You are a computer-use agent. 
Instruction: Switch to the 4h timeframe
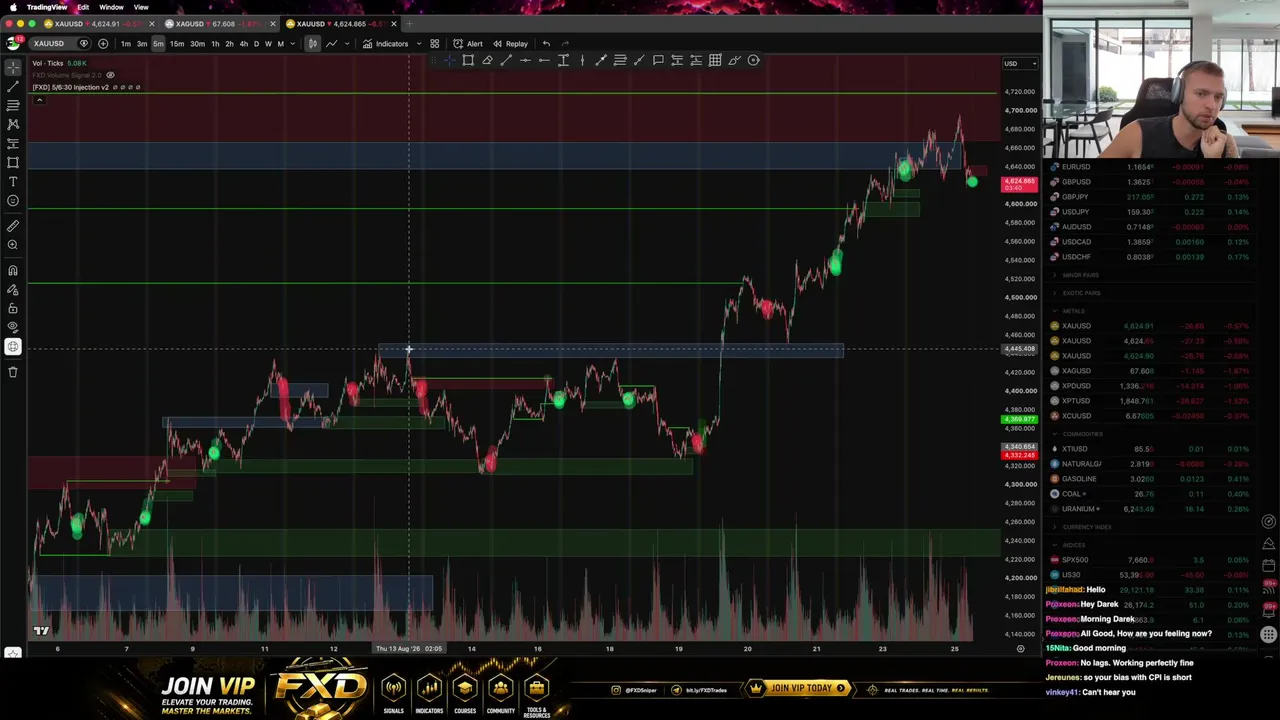243,44
